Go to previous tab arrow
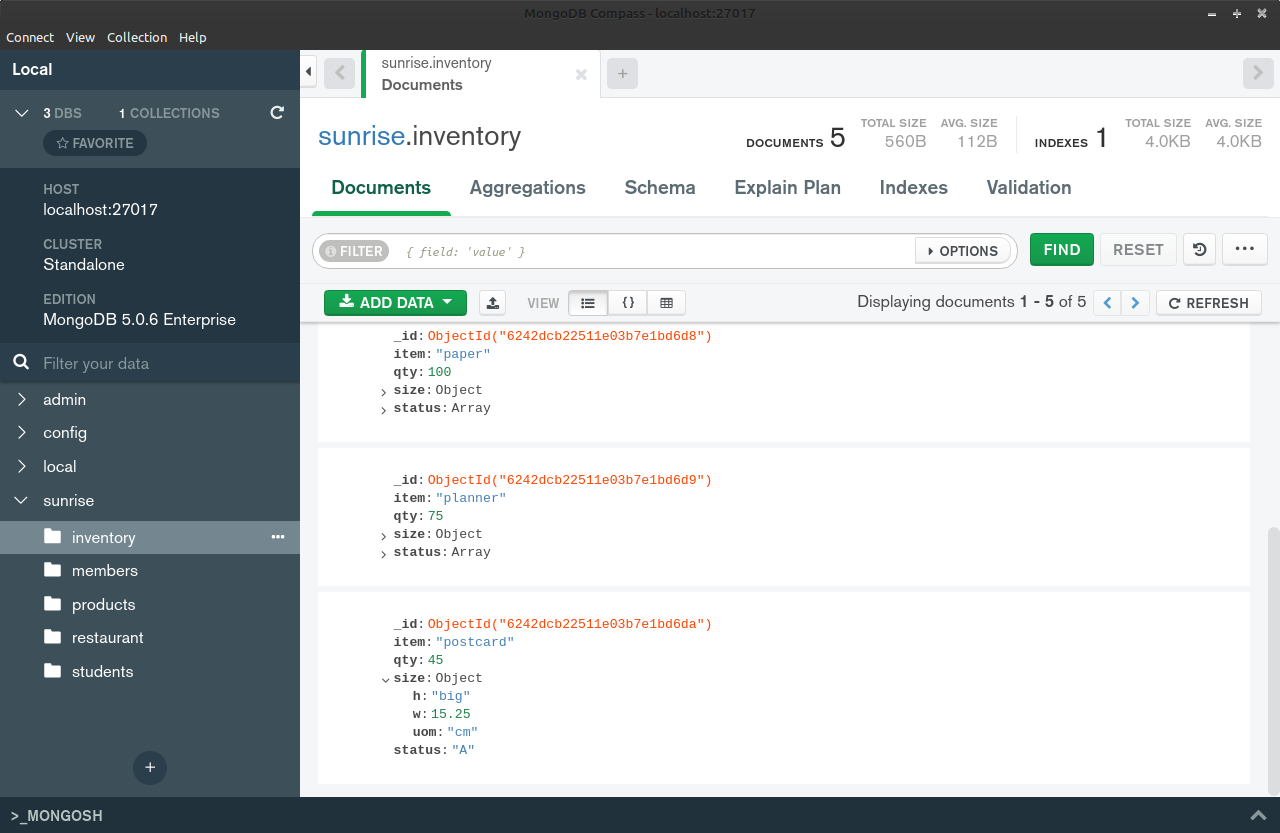The width and height of the screenshot is (1280, 833). click(x=340, y=73)
